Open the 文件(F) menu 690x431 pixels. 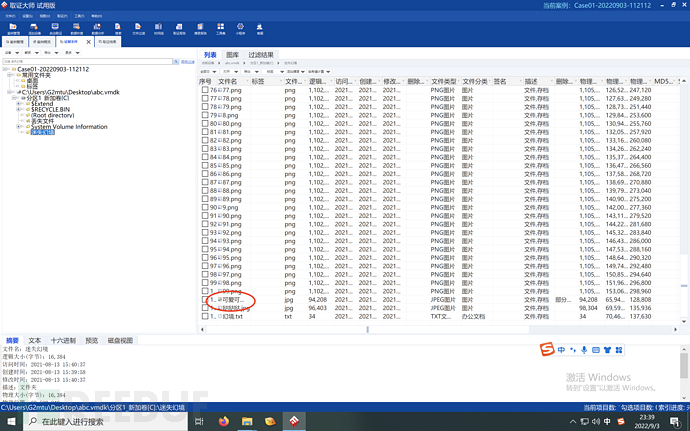point(10,16)
